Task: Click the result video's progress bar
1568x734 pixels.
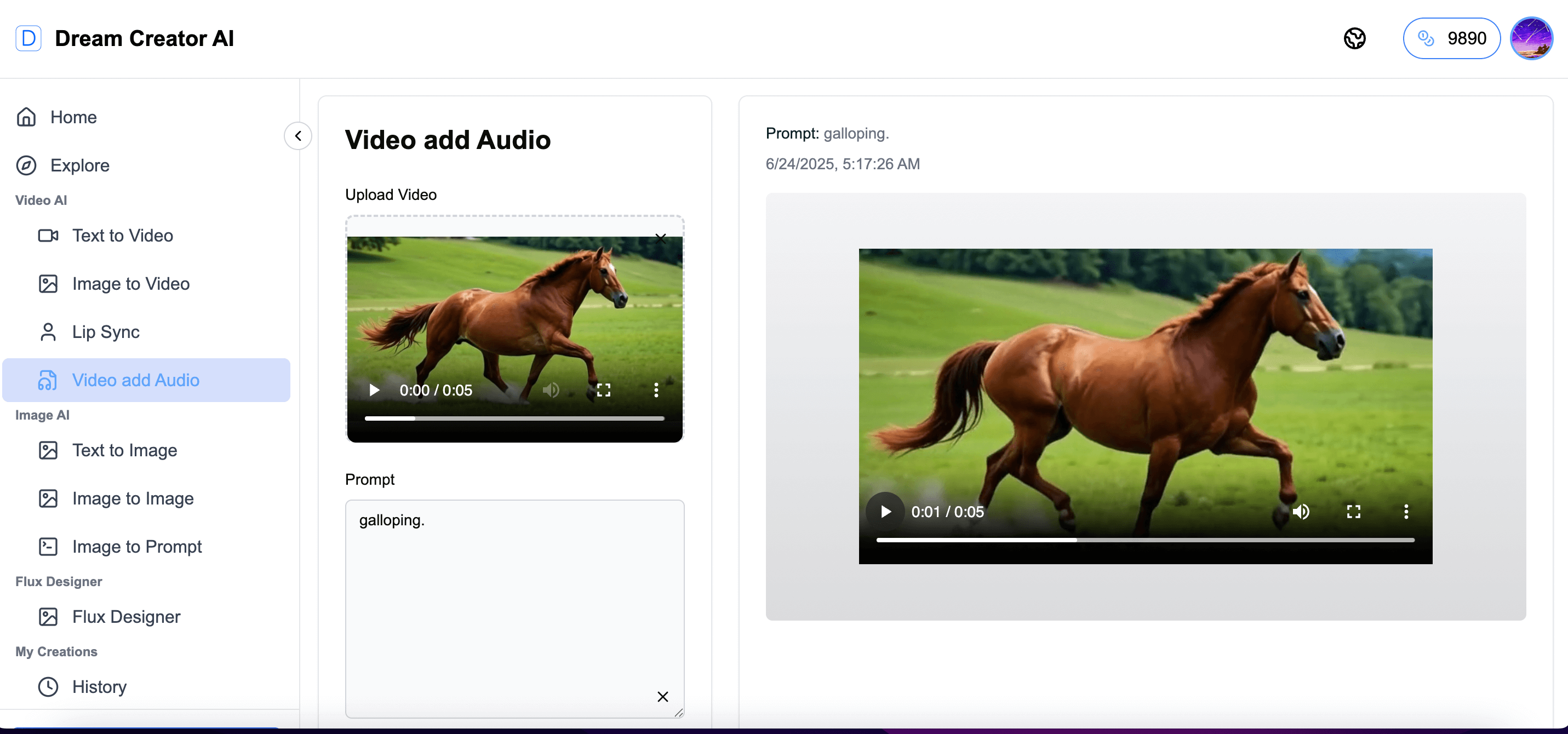Action: tap(1145, 540)
